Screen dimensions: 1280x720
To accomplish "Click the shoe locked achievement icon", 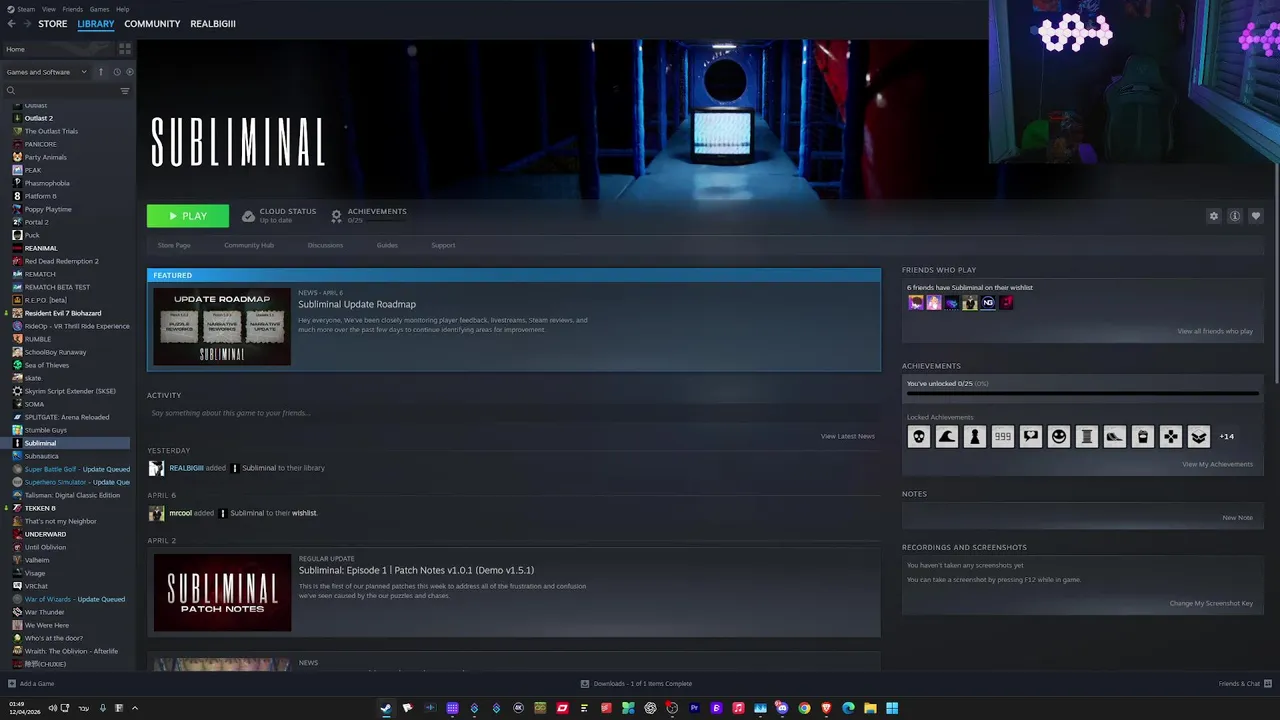I will [1115, 436].
